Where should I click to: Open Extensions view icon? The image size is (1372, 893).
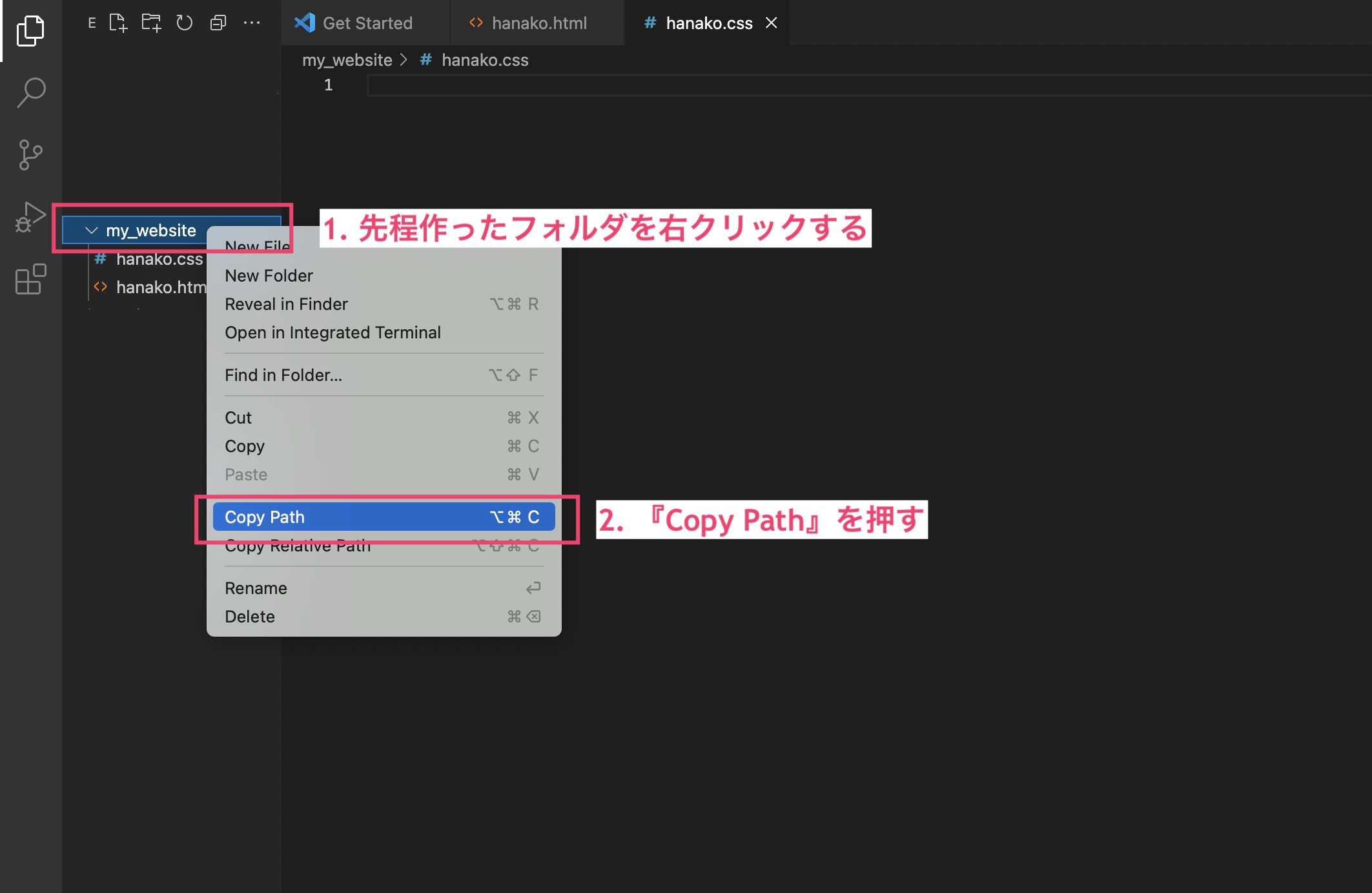30,279
